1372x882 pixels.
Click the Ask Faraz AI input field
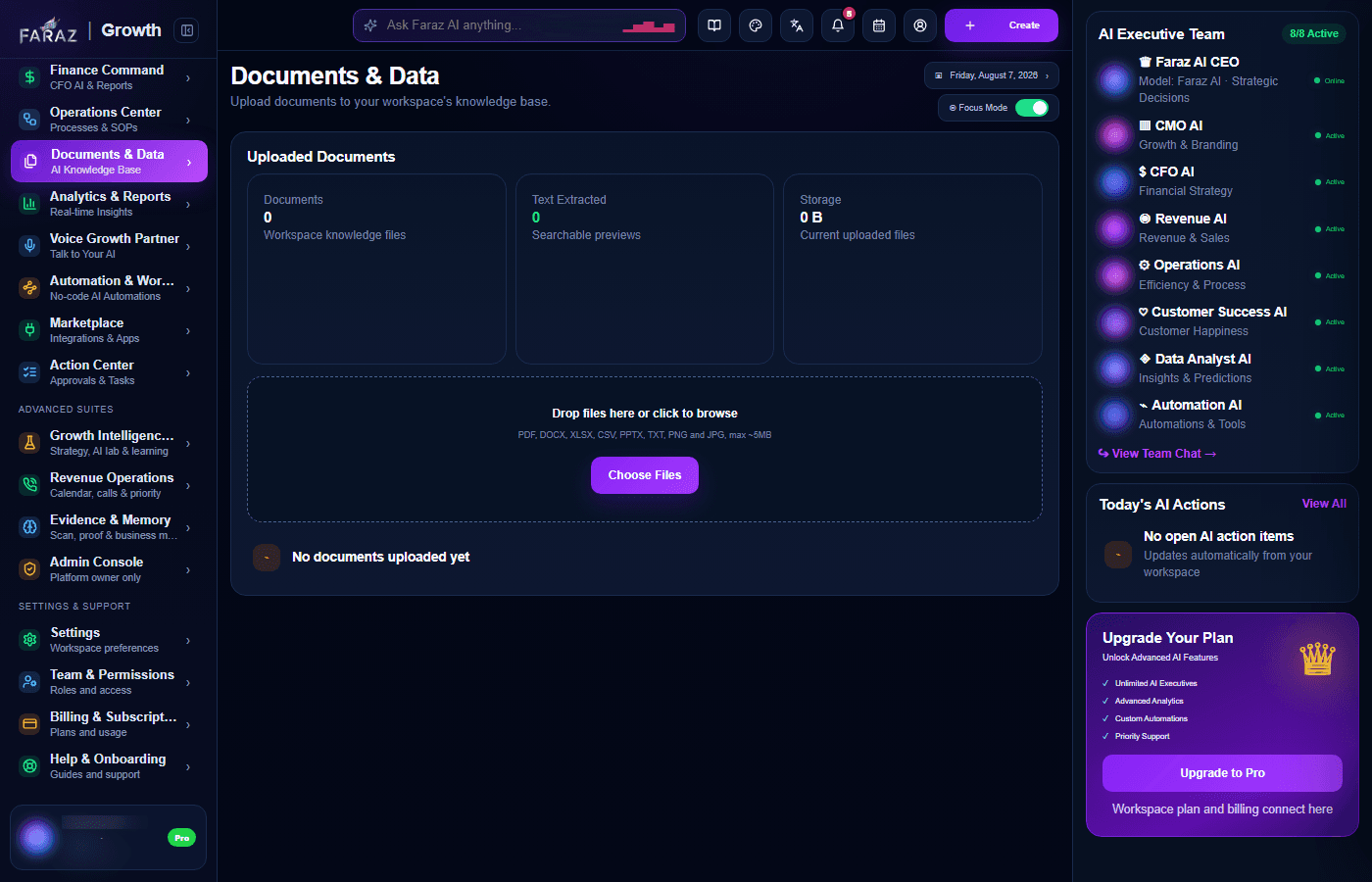(x=518, y=25)
